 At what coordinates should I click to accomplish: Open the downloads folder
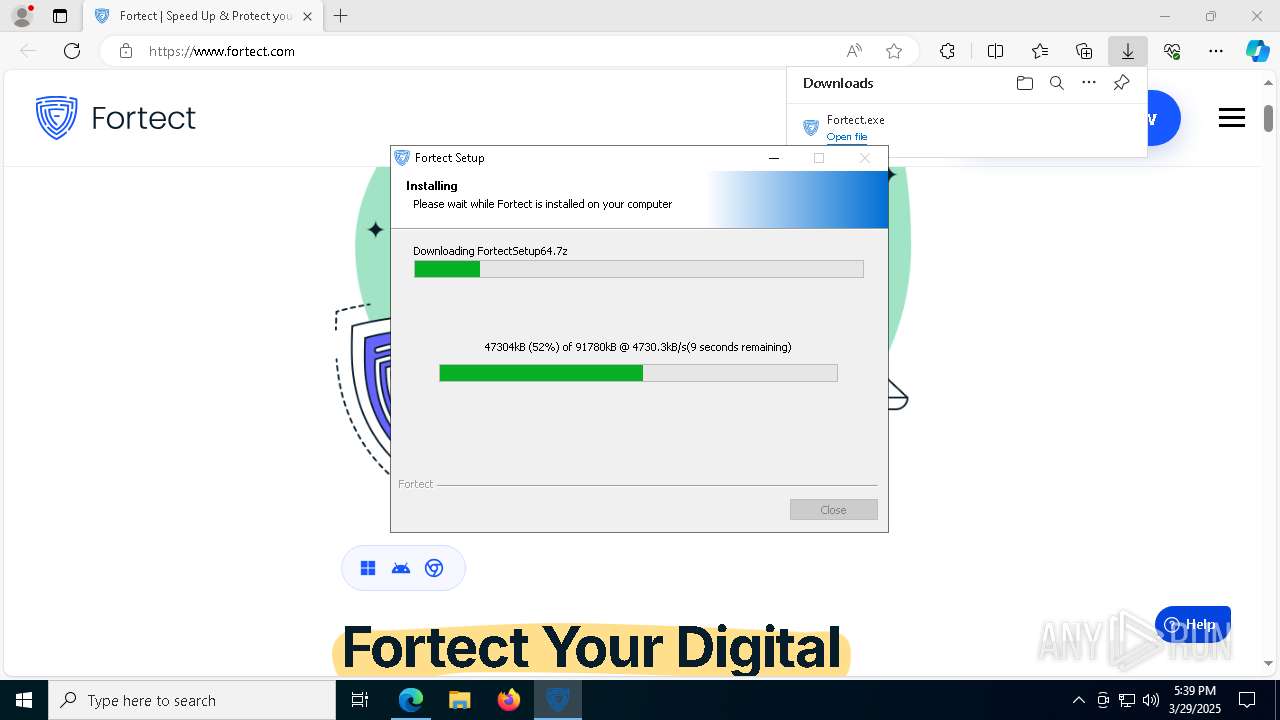[x=1024, y=83]
